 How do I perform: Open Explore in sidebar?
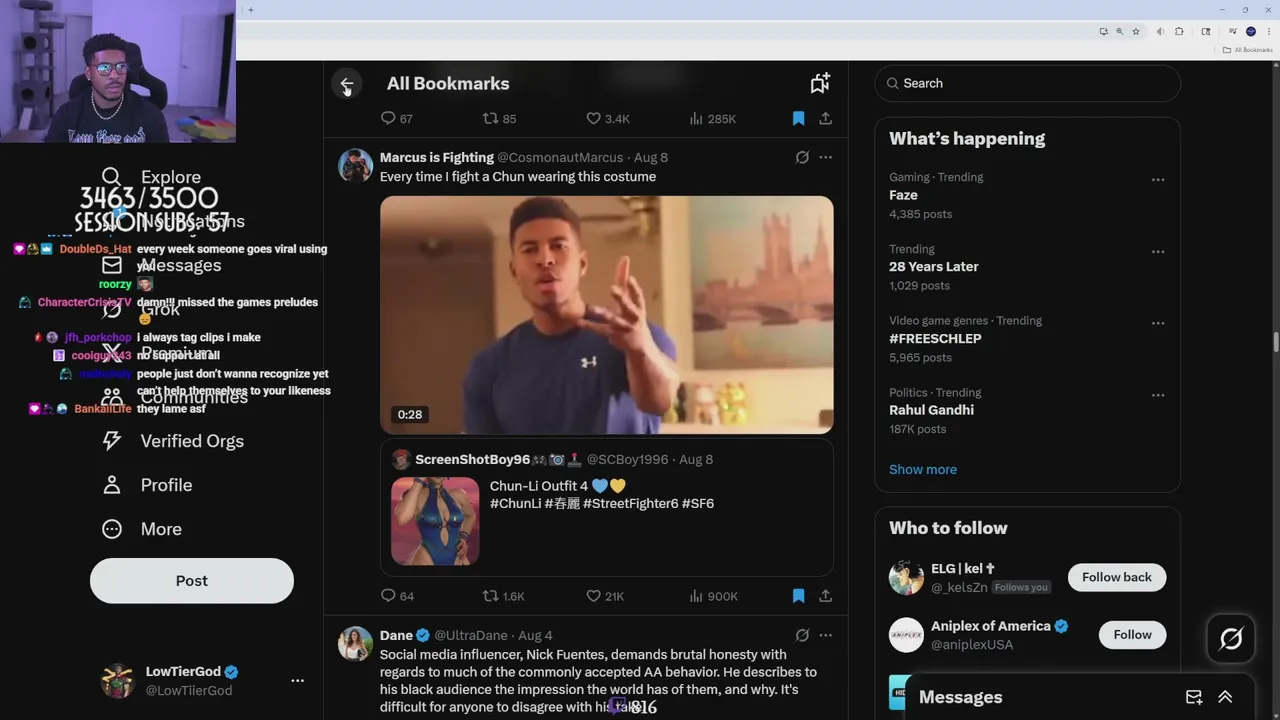point(151,177)
